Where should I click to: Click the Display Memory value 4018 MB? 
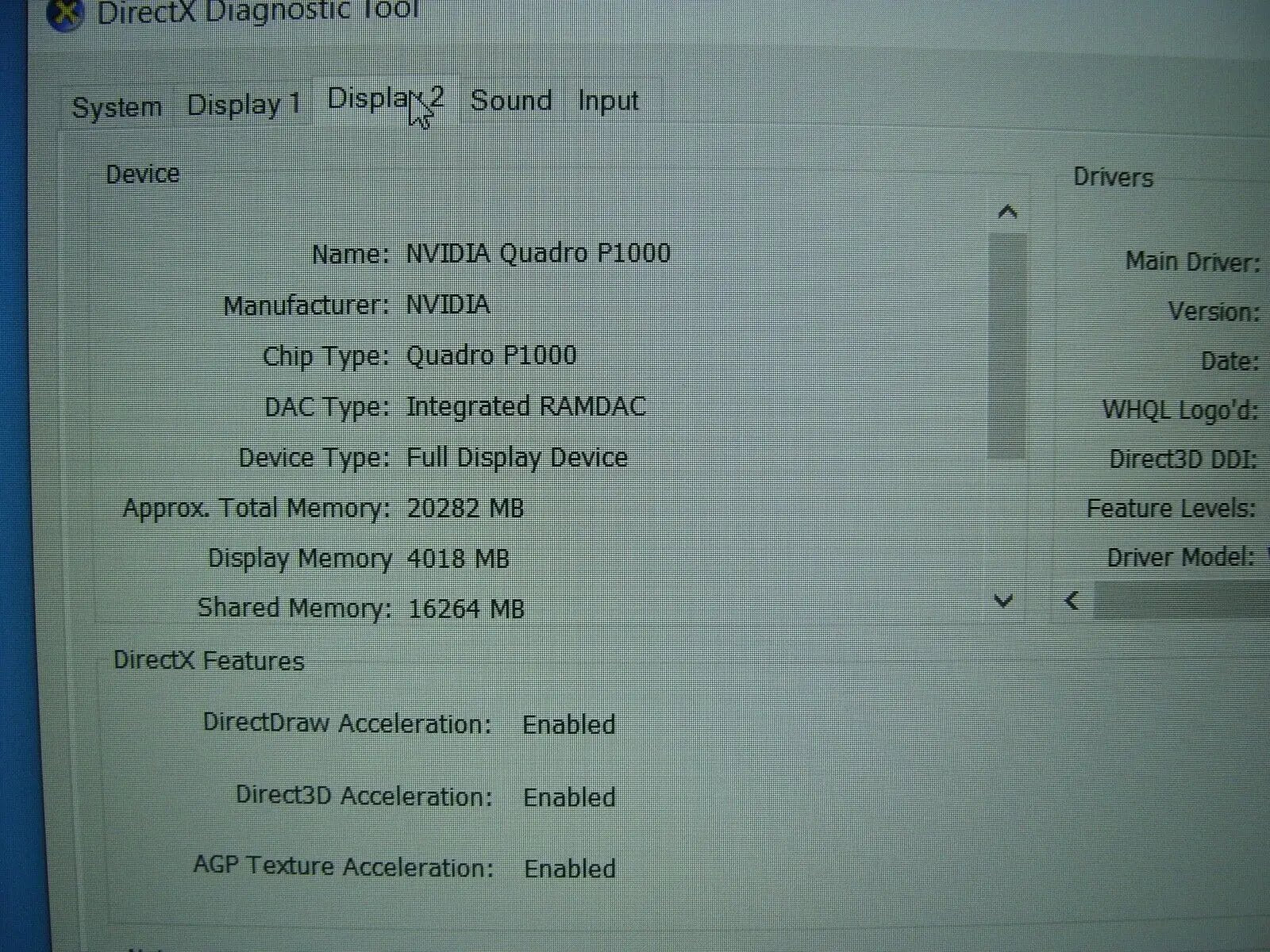[x=458, y=559]
